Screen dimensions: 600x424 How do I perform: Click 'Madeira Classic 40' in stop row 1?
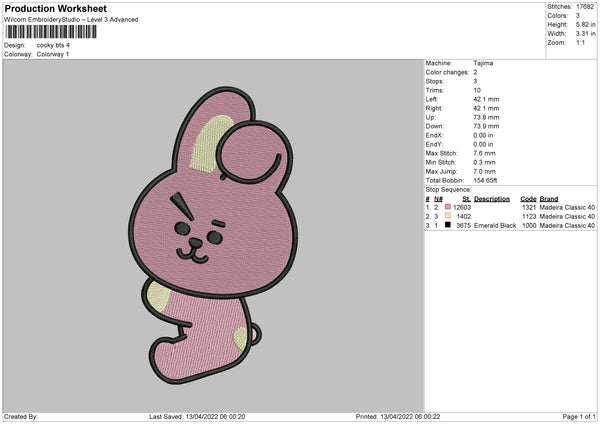point(567,207)
